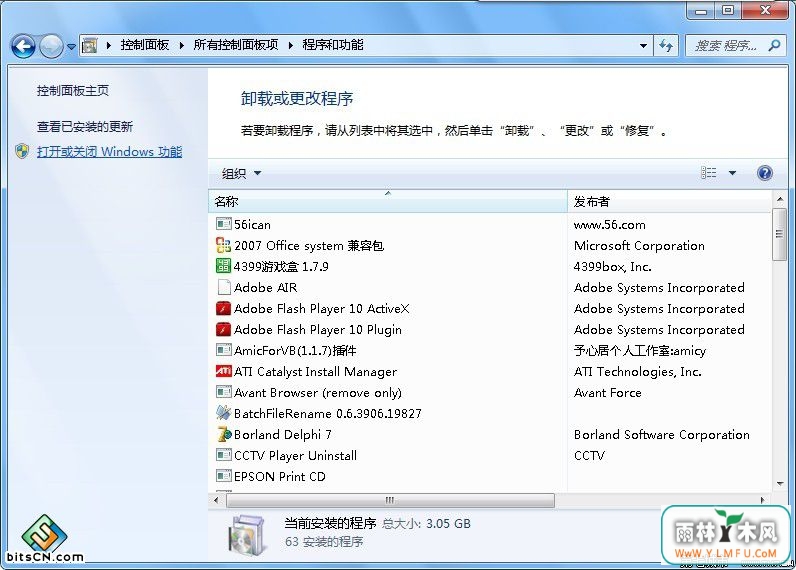Image resolution: width=796 pixels, height=570 pixels.
Task: Select the 56ican entry name
Action: (x=252, y=224)
